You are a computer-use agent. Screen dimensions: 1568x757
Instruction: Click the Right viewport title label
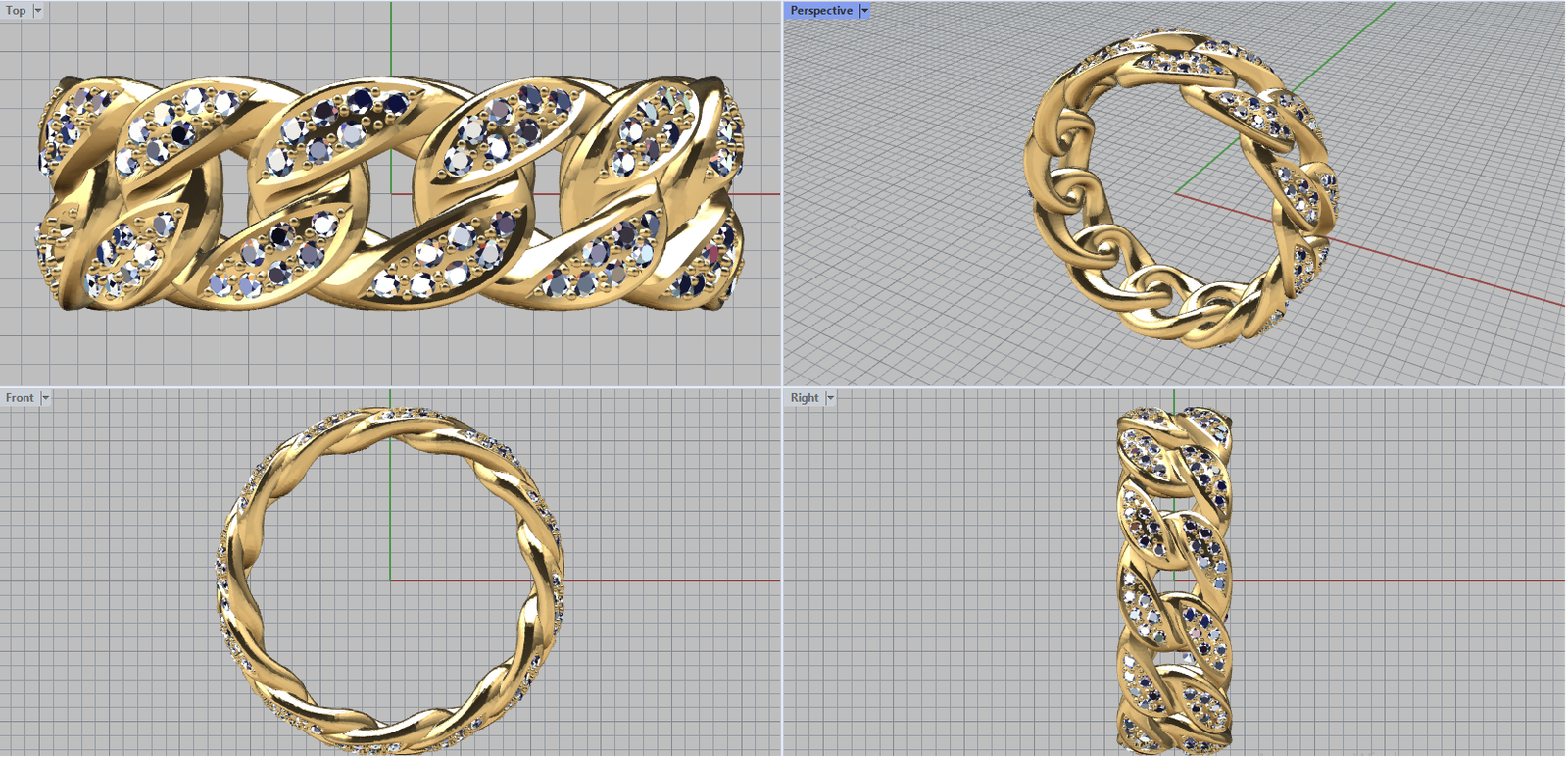tap(805, 397)
